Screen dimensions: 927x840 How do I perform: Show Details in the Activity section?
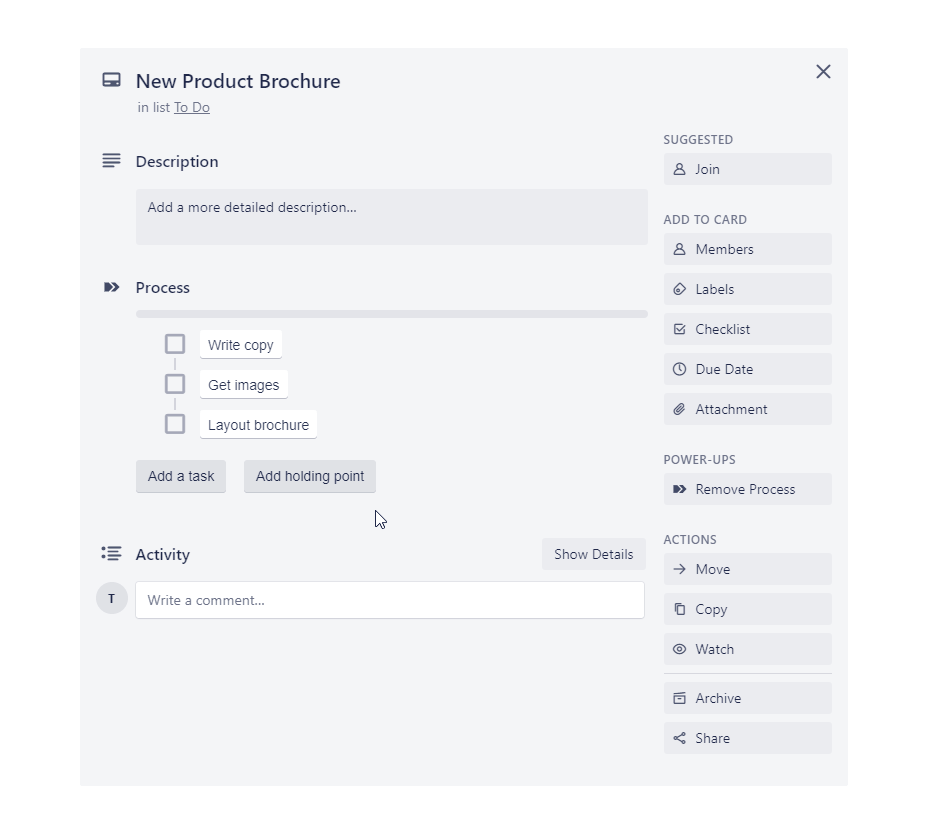pos(593,554)
